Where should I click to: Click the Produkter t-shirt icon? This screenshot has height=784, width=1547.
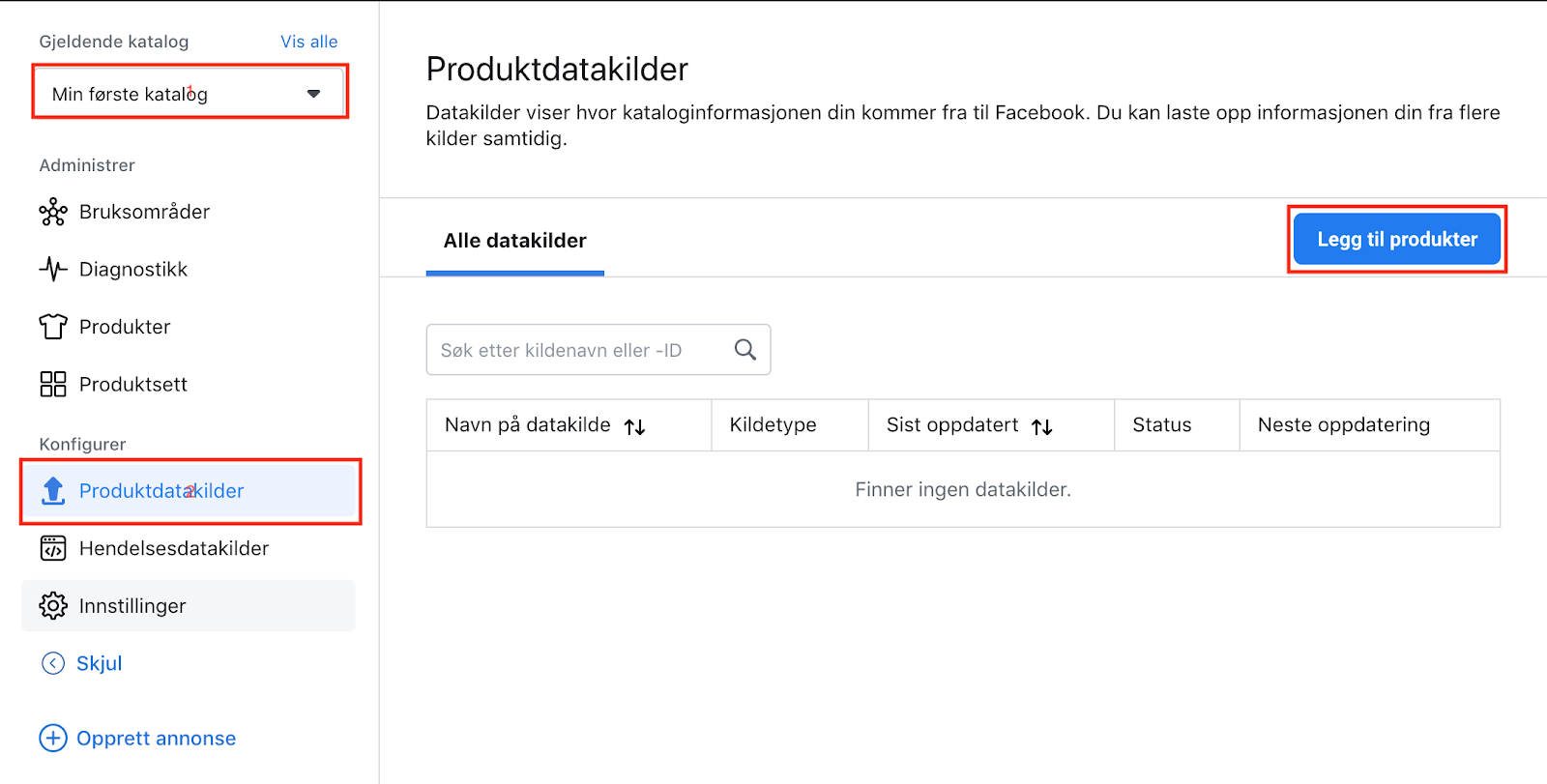(x=53, y=327)
